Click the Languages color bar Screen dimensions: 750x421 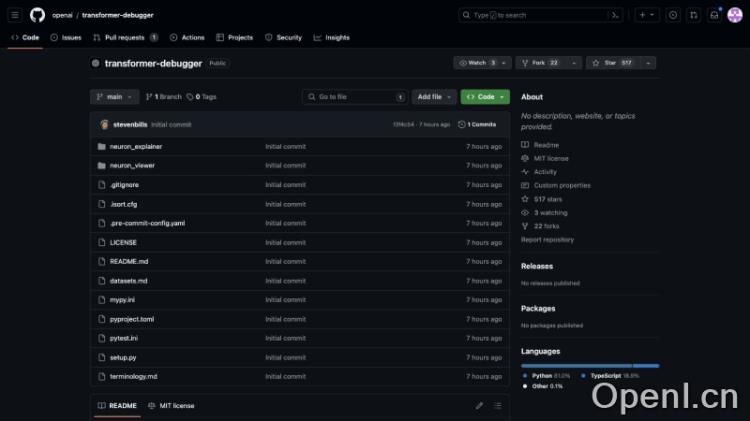coord(589,365)
